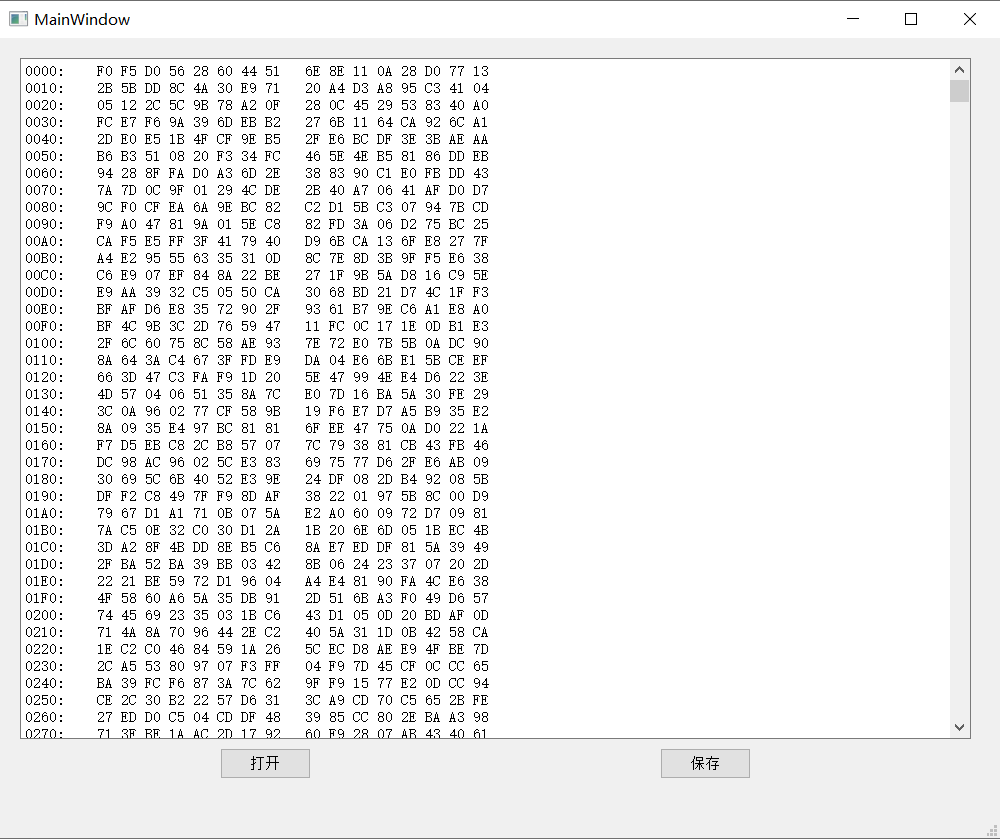
Task: Click the address label 0130:
Action: pyautogui.click(x=45, y=394)
